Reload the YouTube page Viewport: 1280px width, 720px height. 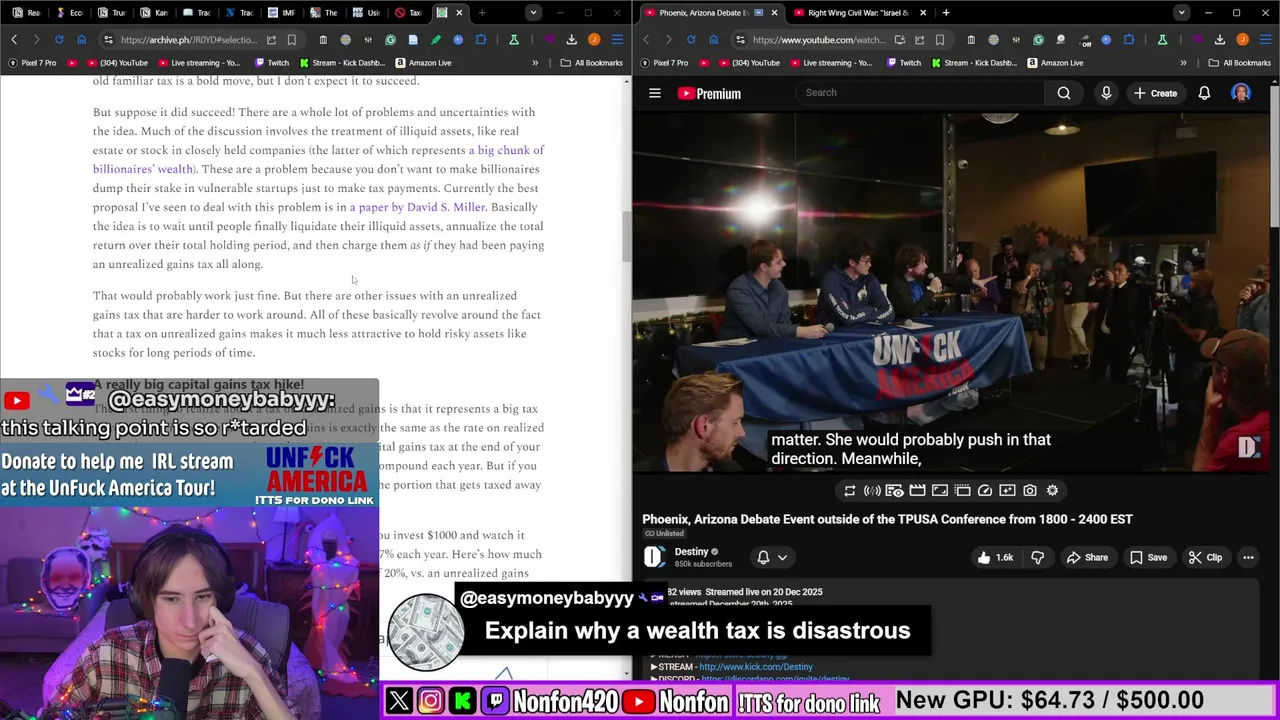click(691, 40)
